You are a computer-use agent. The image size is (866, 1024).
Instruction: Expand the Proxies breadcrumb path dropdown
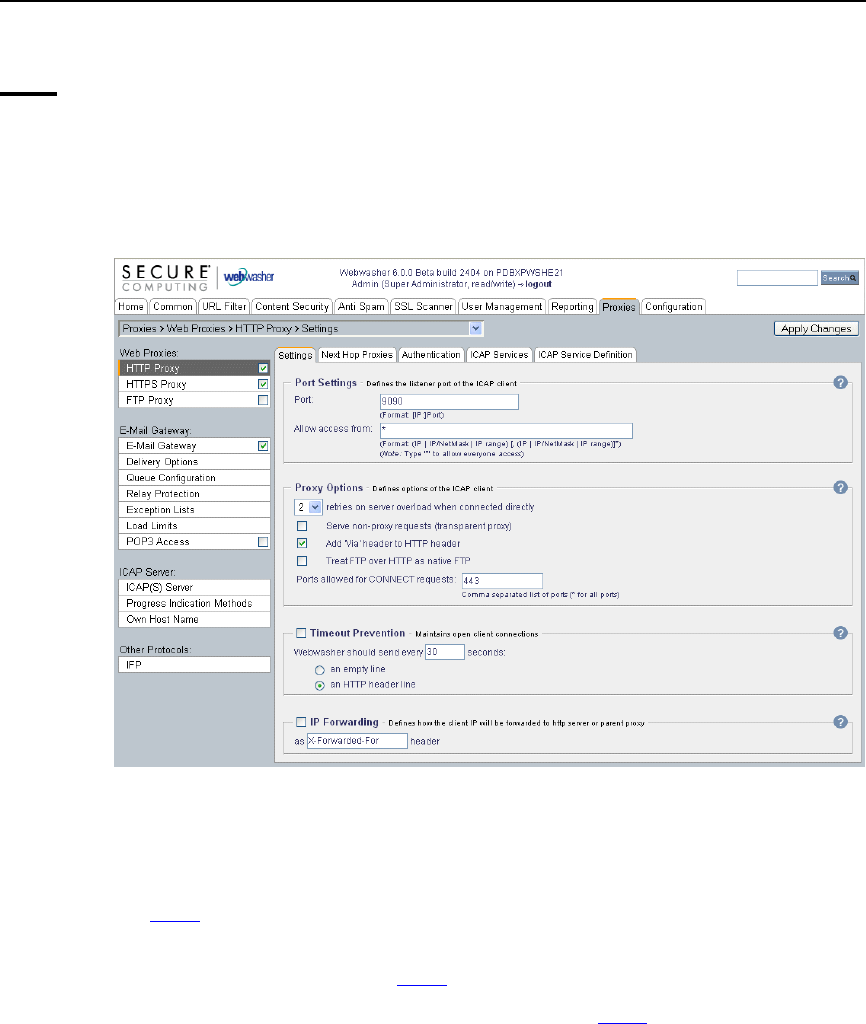tap(475, 328)
